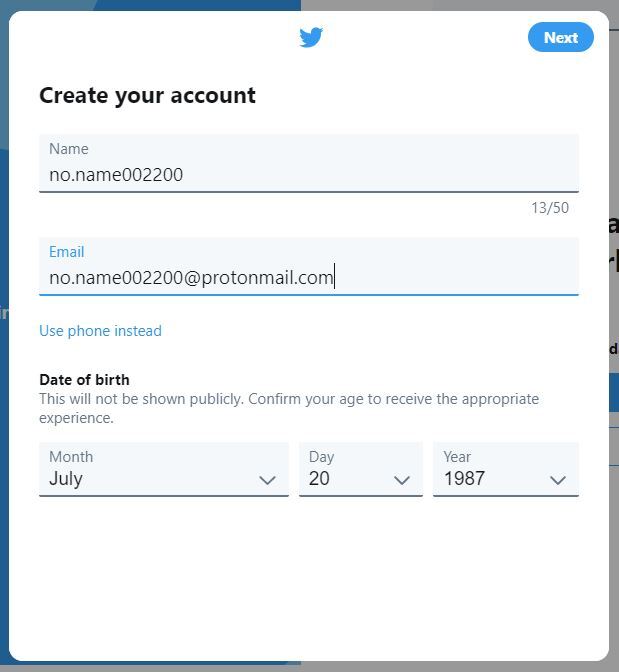The width and height of the screenshot is (619, 672).
Task: Click the birth date privacy explanation text
Action: point(288,408)
